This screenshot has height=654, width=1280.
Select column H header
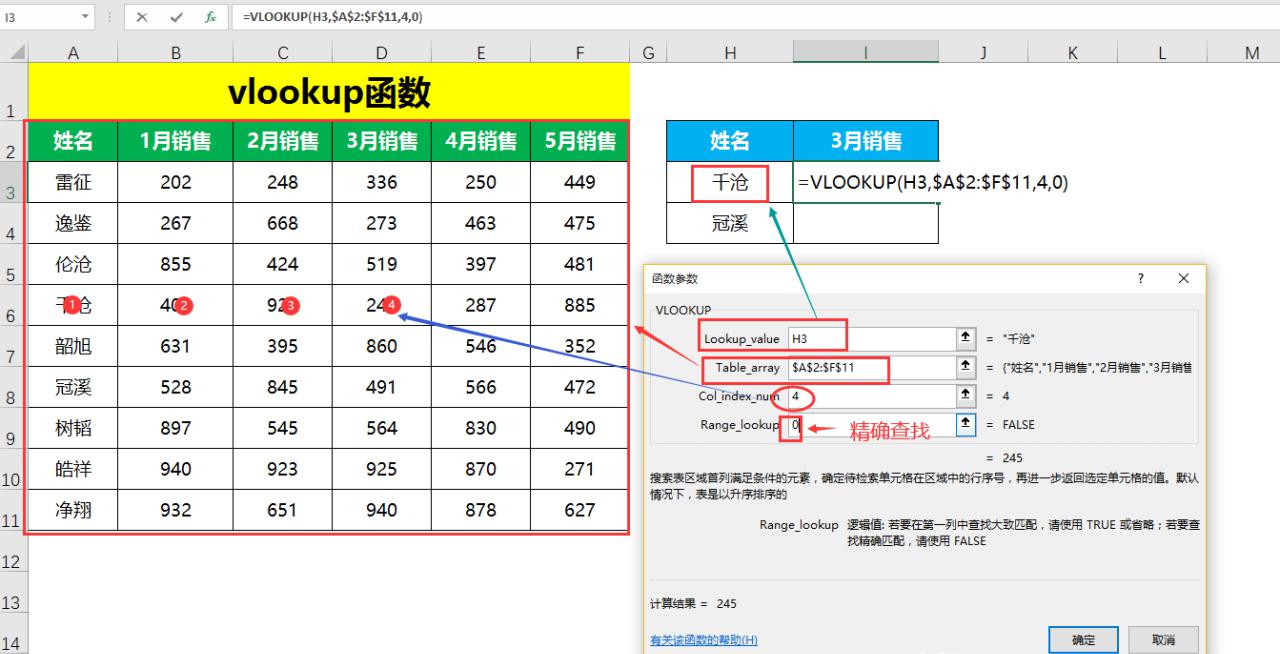730,54
